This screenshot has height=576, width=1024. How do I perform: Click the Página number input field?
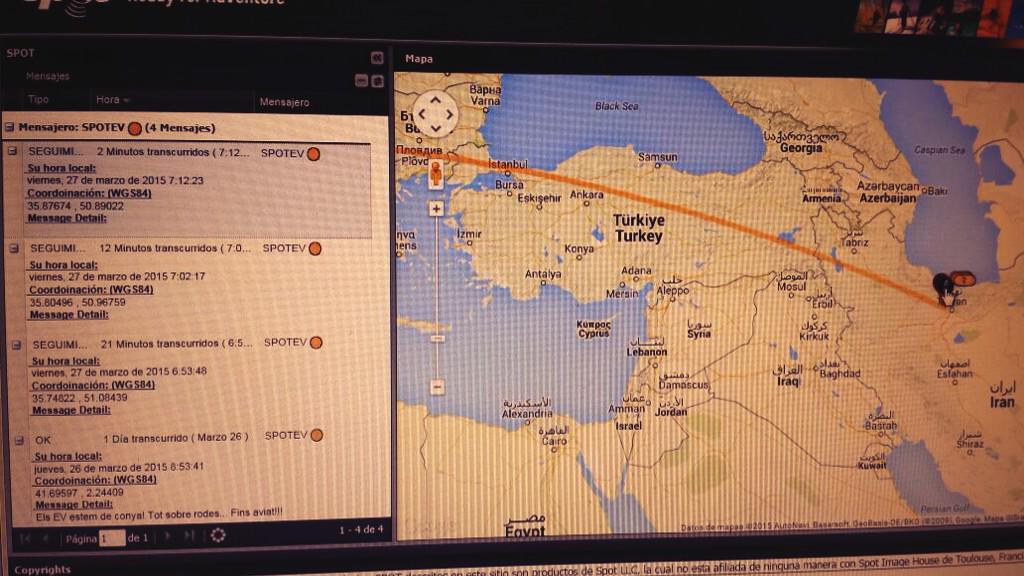[x=112, y=538]
